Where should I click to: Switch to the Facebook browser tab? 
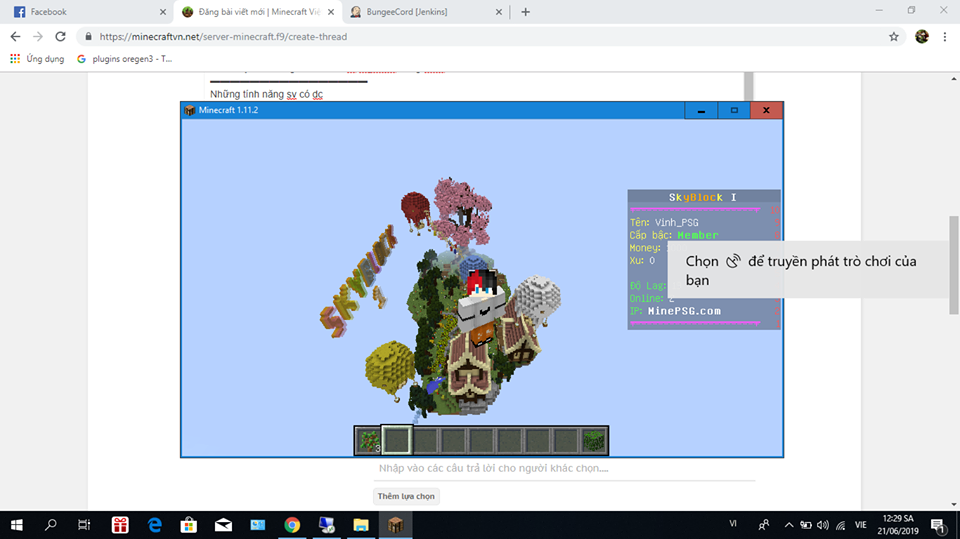86,12
